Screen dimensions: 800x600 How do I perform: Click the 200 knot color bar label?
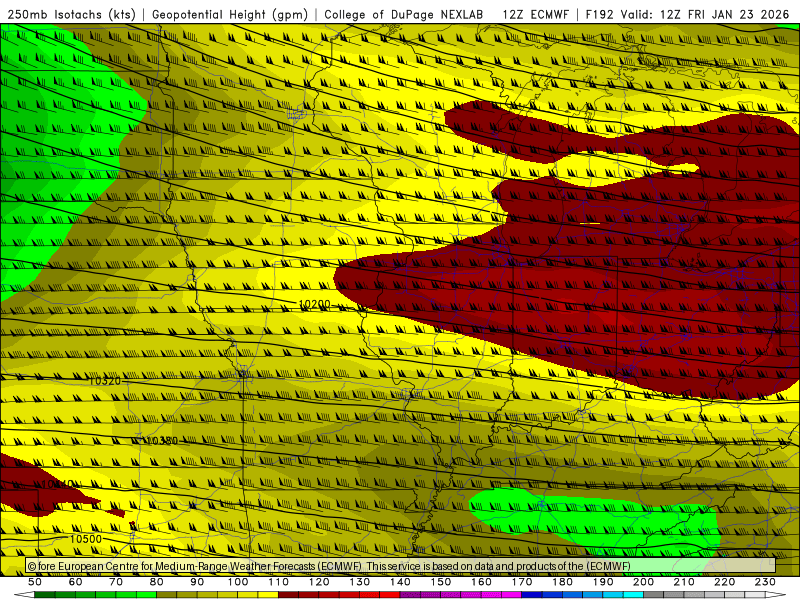point(643,582)
